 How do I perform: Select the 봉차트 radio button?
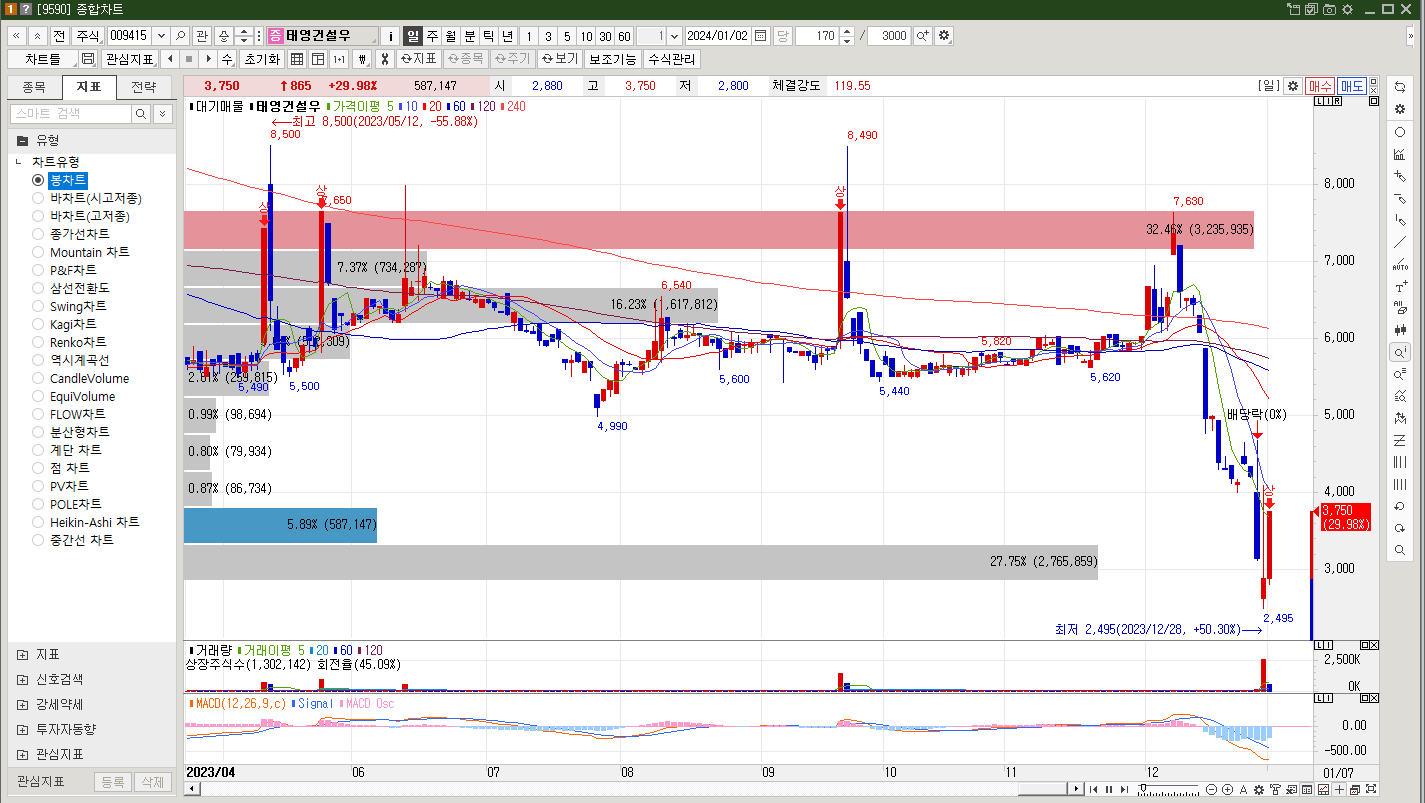point(38,180)
